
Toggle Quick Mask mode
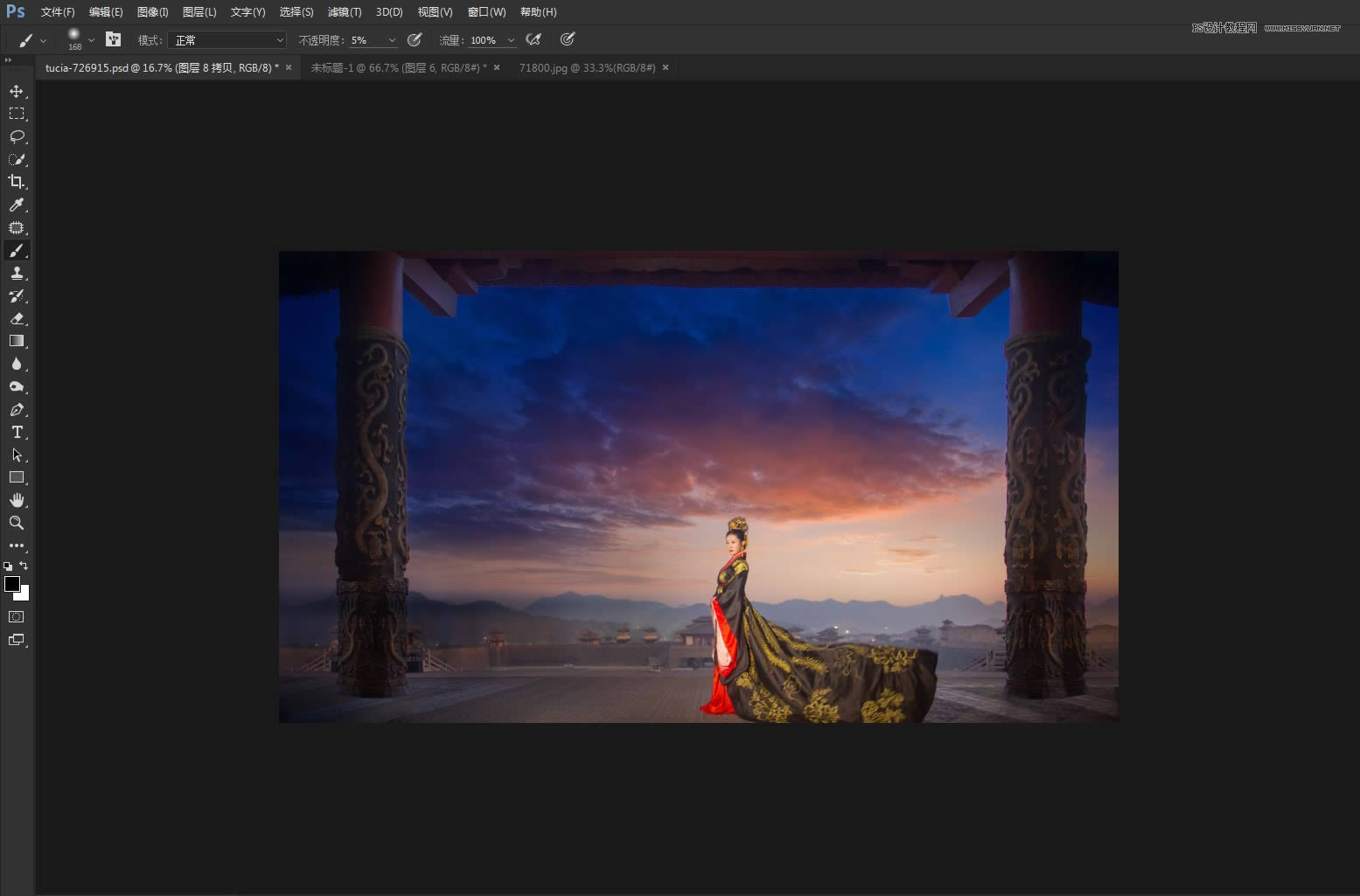(x=17, y=617)
